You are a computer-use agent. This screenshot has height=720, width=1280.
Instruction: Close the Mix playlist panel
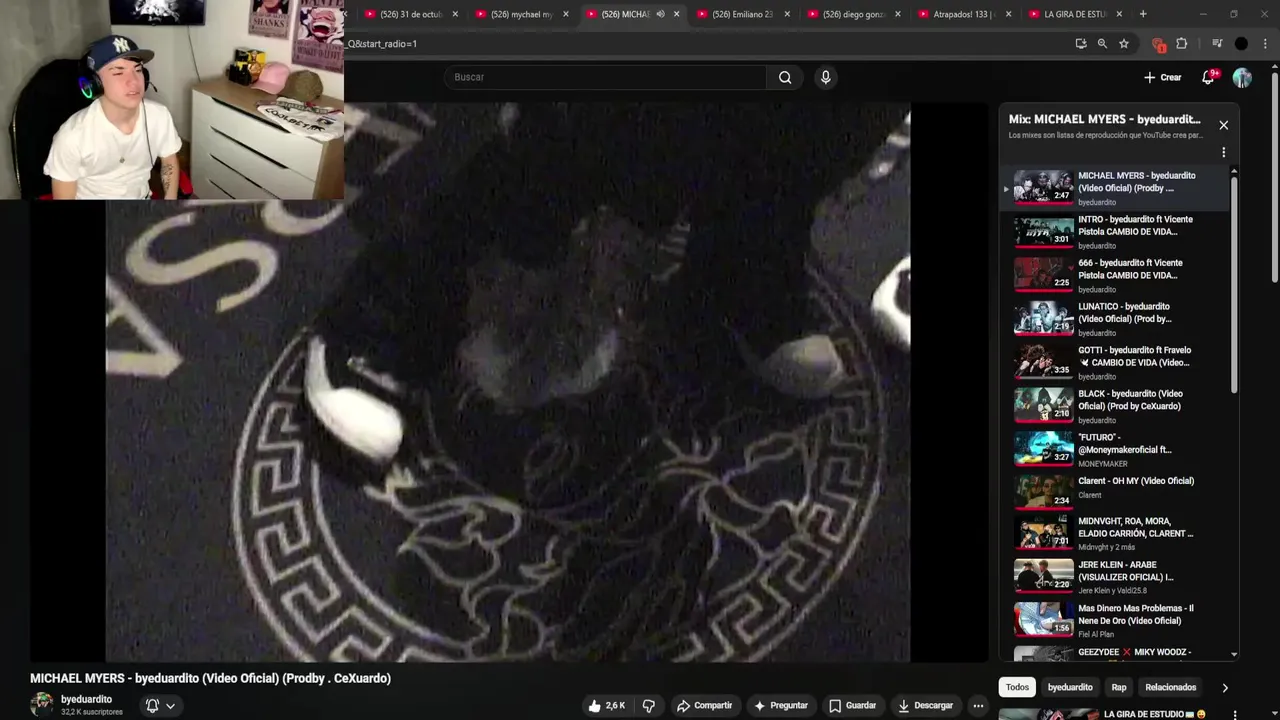coord(1223,125)
